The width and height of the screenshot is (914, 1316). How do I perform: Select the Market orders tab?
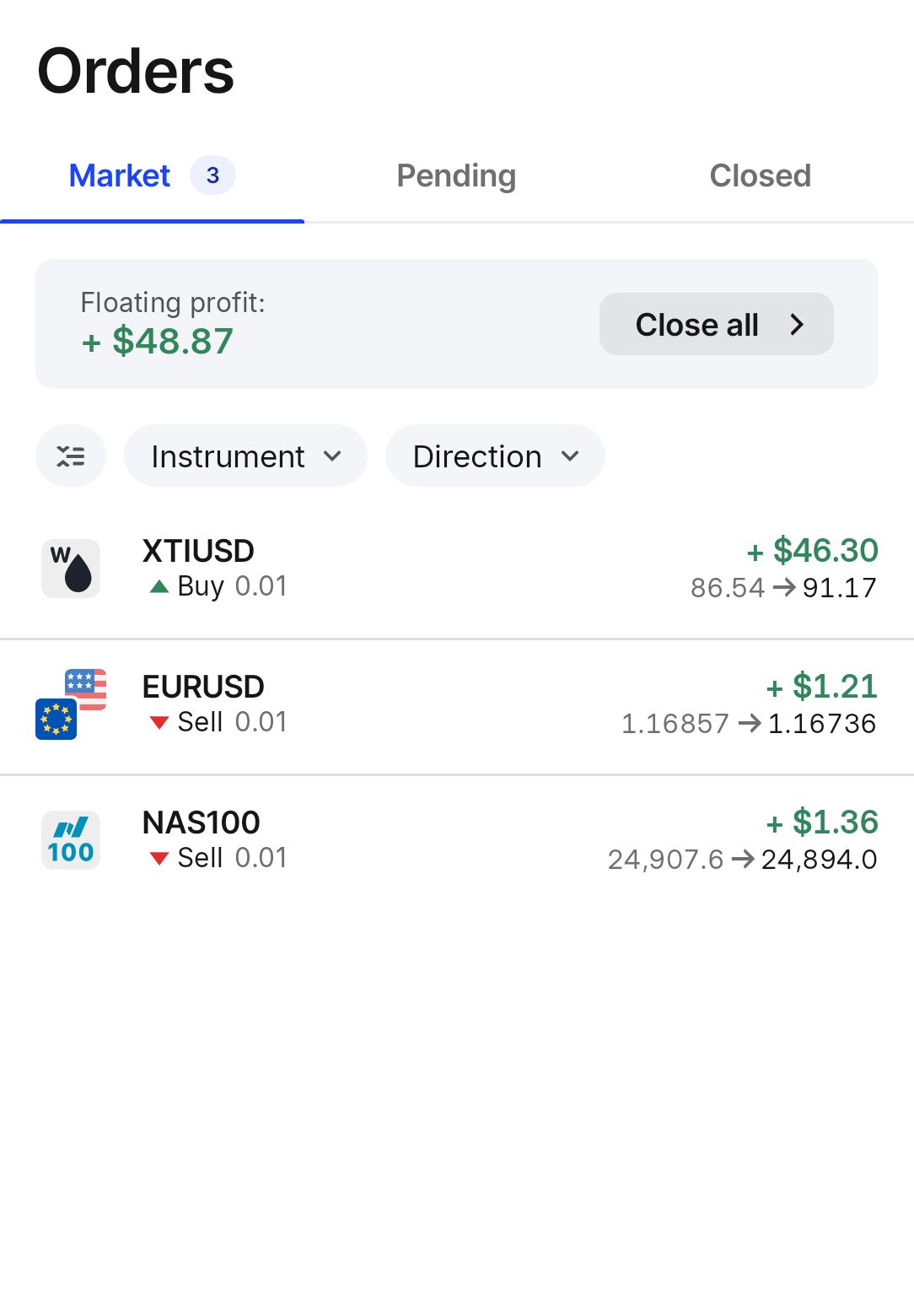120,175
